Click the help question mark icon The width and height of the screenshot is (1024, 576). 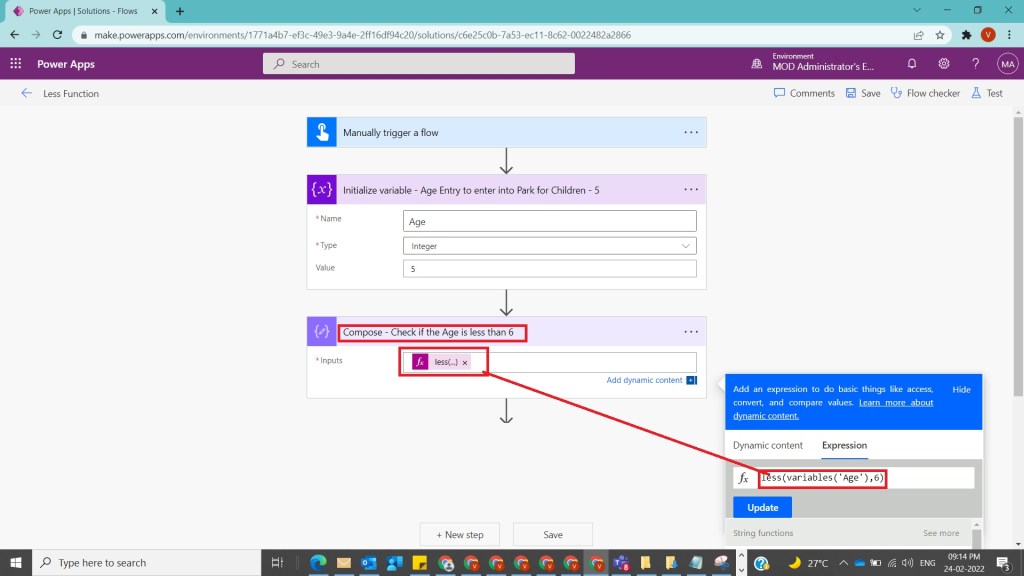pyautogui.click(x=975, y=64)
